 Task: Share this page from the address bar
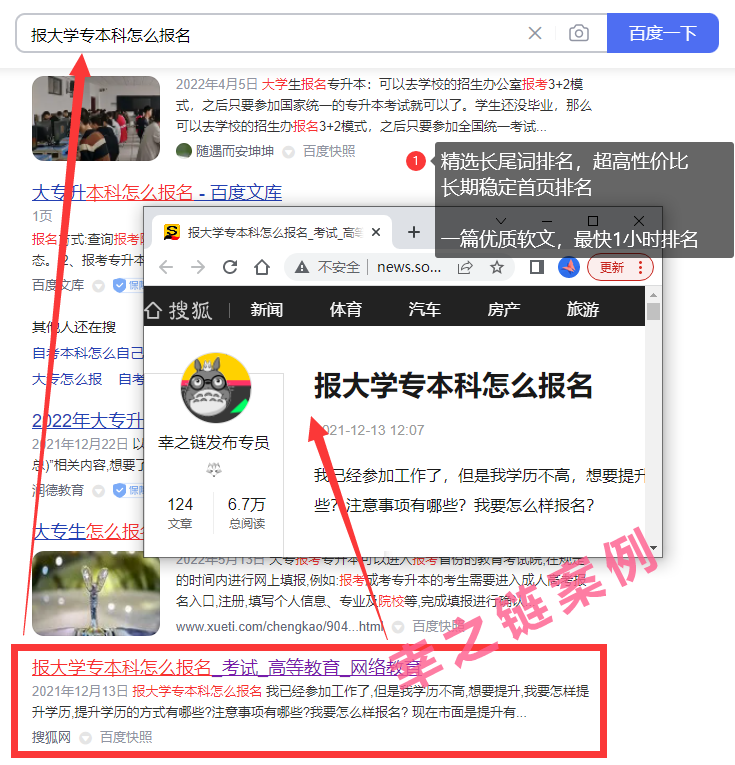465,267
